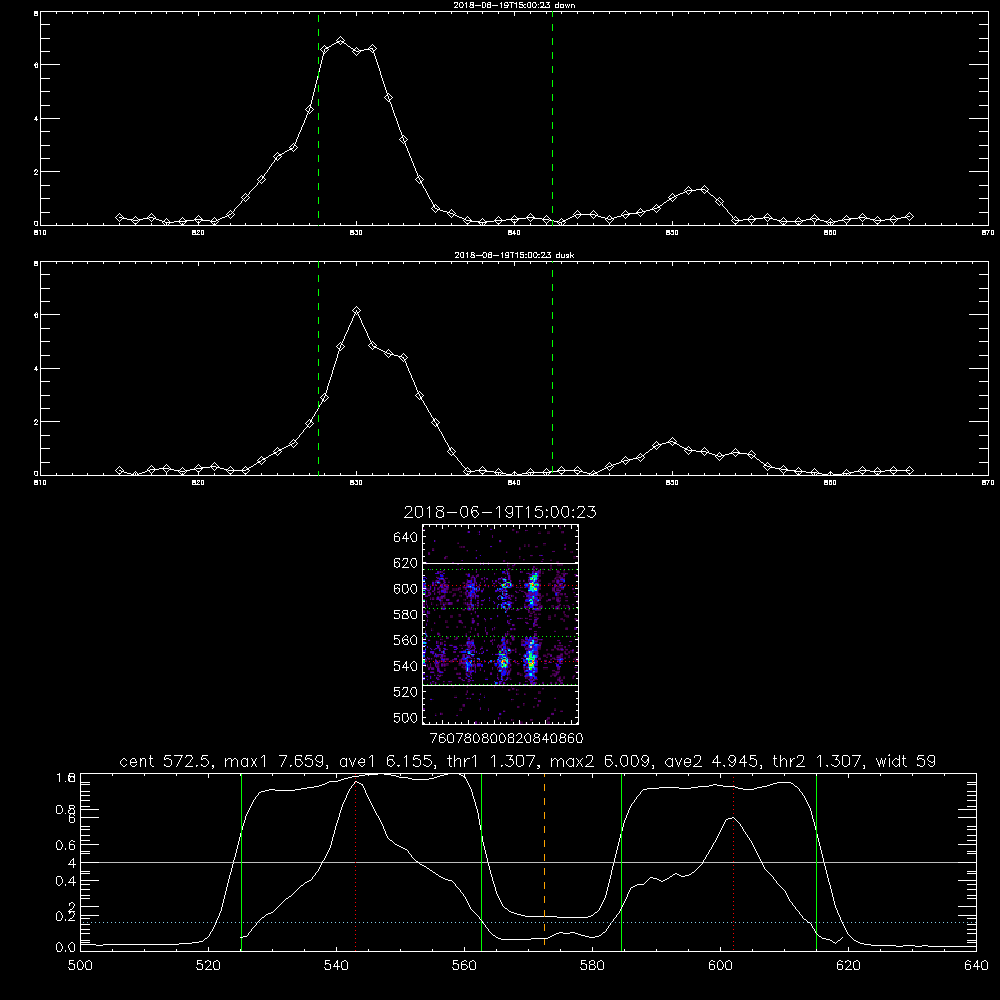Screen dimensions: 1000x1000
Task: Click bottom plot x-axis label 600
Action: 720,966
